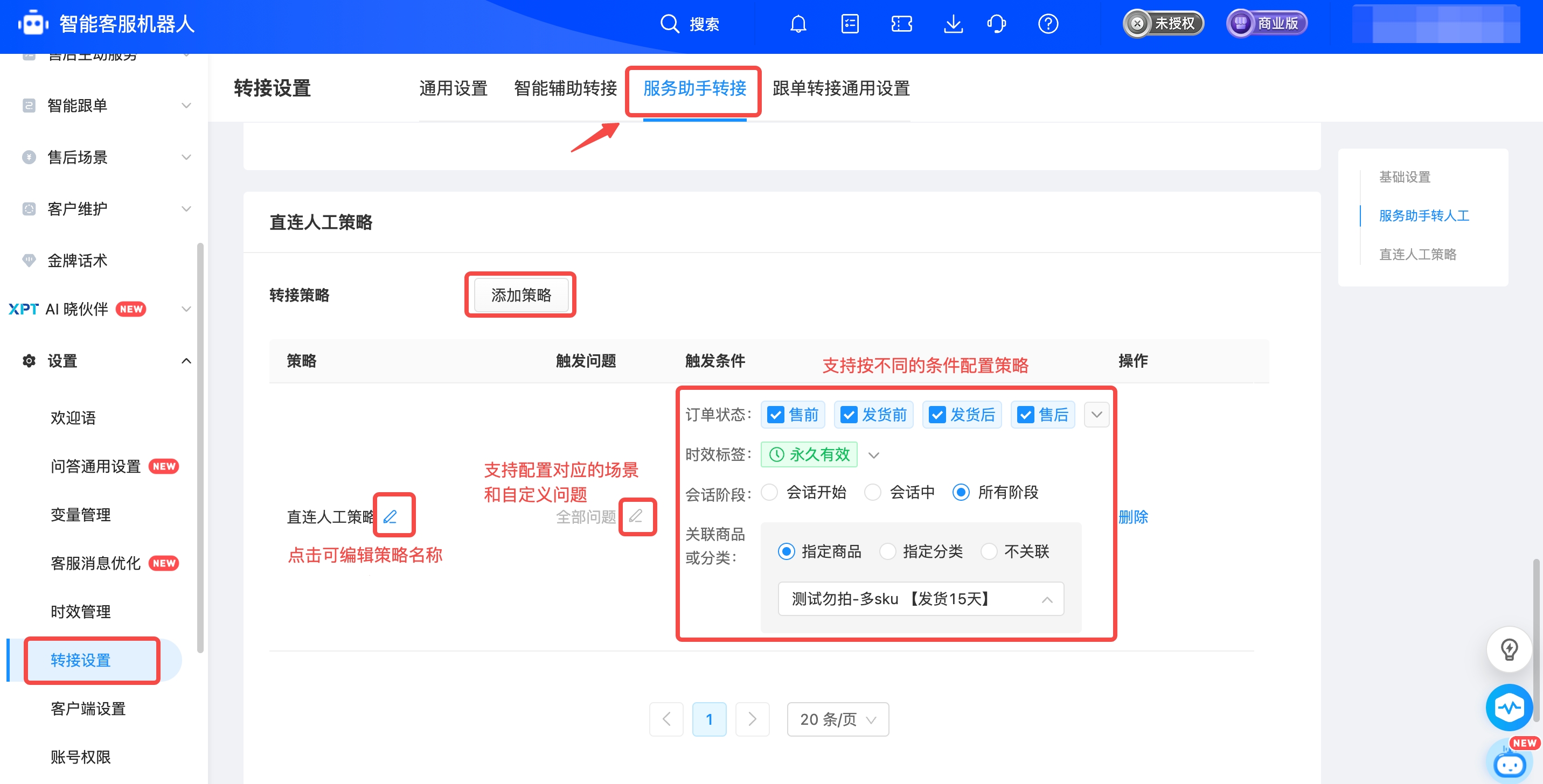Screen dimensions: 1543x784
Task: Select 会话开始 radio button
Action: coord(769,492)
